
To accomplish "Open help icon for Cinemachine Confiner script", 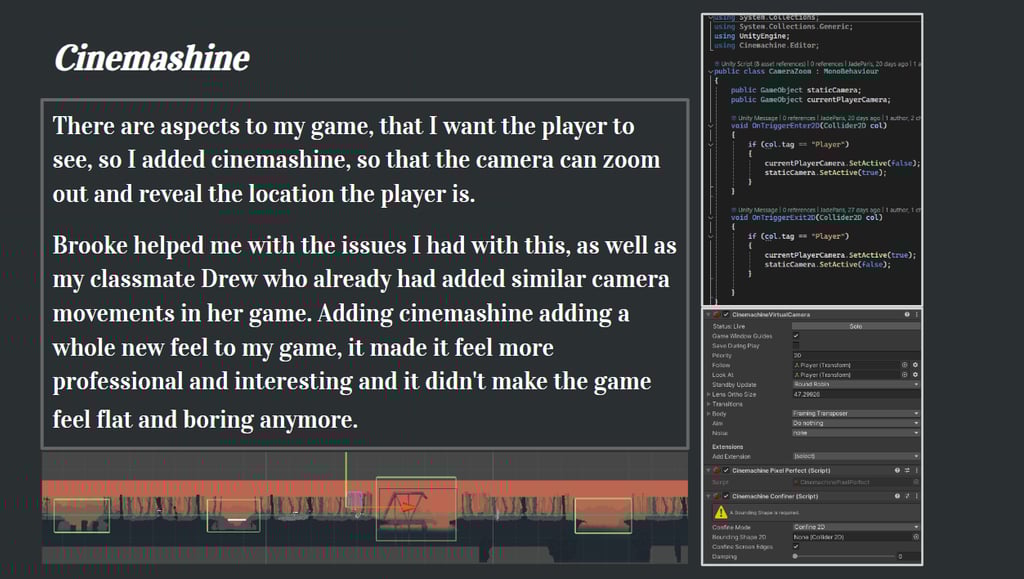I will coord(897,496).
